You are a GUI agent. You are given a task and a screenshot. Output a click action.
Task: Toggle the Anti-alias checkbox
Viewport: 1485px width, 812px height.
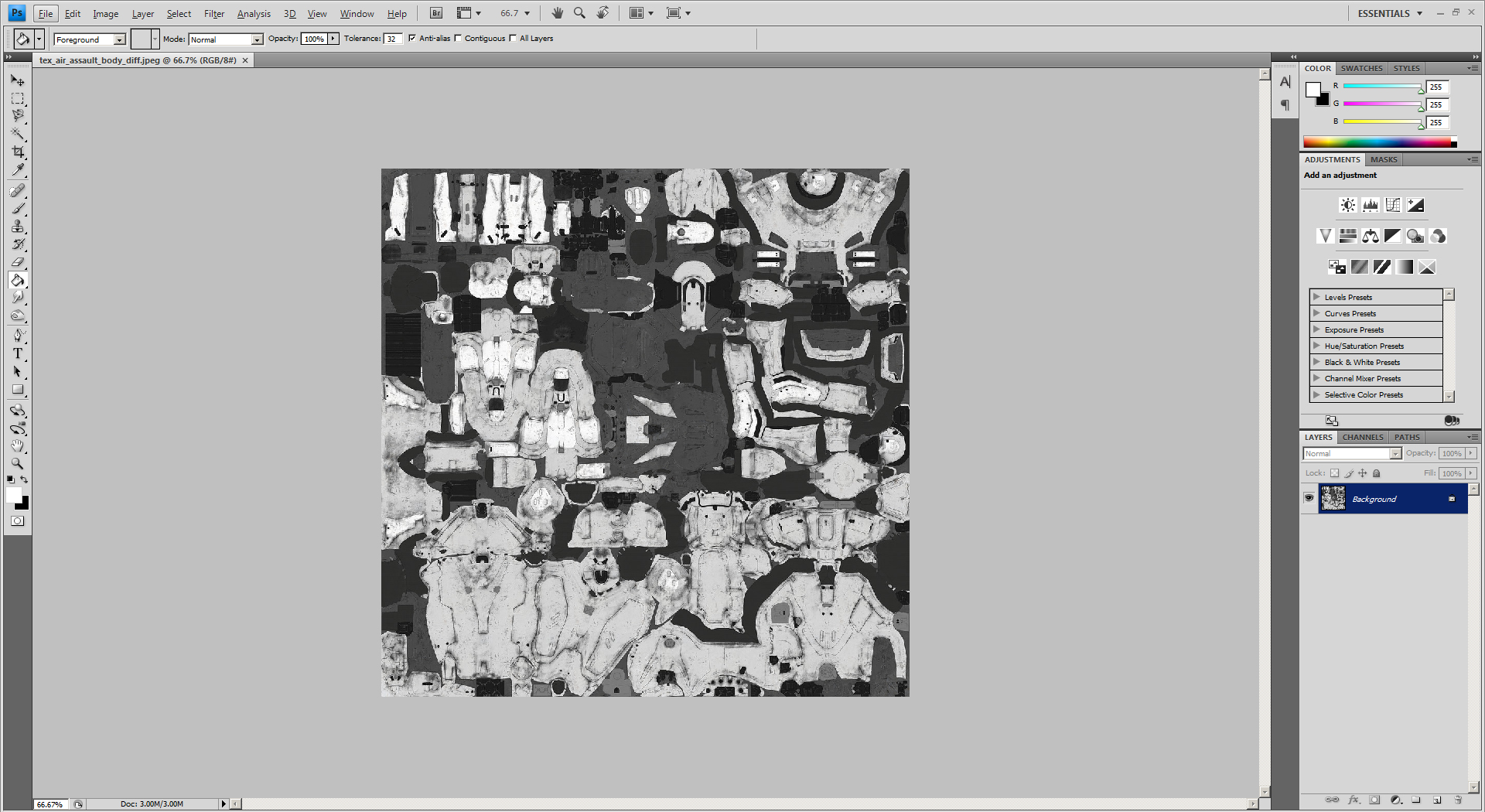(412, 38)
